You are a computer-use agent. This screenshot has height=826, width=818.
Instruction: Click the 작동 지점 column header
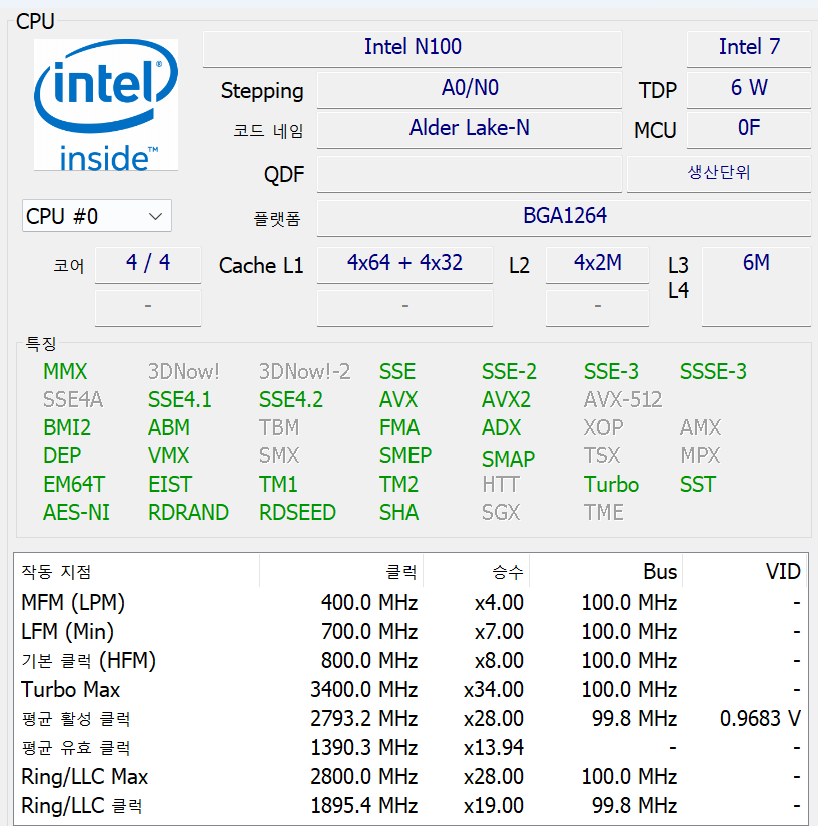pyautogui.click(x=136, y=572)
